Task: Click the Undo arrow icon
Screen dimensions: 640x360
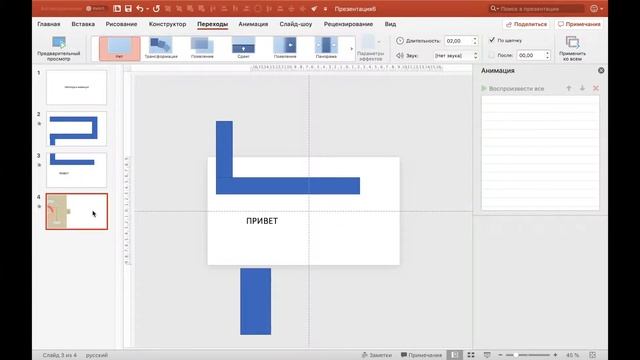Action: coord(140,9)
